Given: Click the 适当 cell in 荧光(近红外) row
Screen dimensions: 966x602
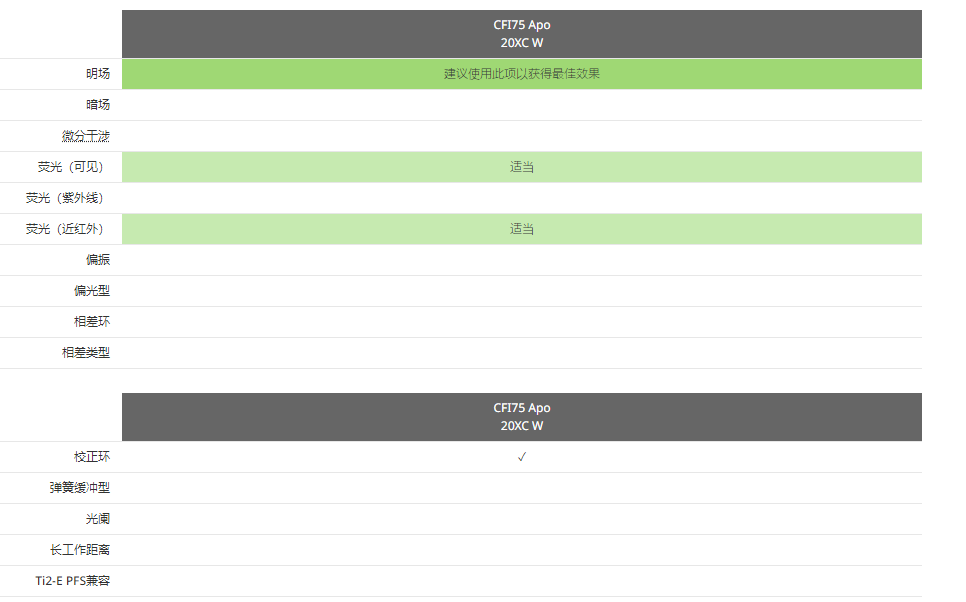Looking at the screenshot, I should click(x=521, y=229).
